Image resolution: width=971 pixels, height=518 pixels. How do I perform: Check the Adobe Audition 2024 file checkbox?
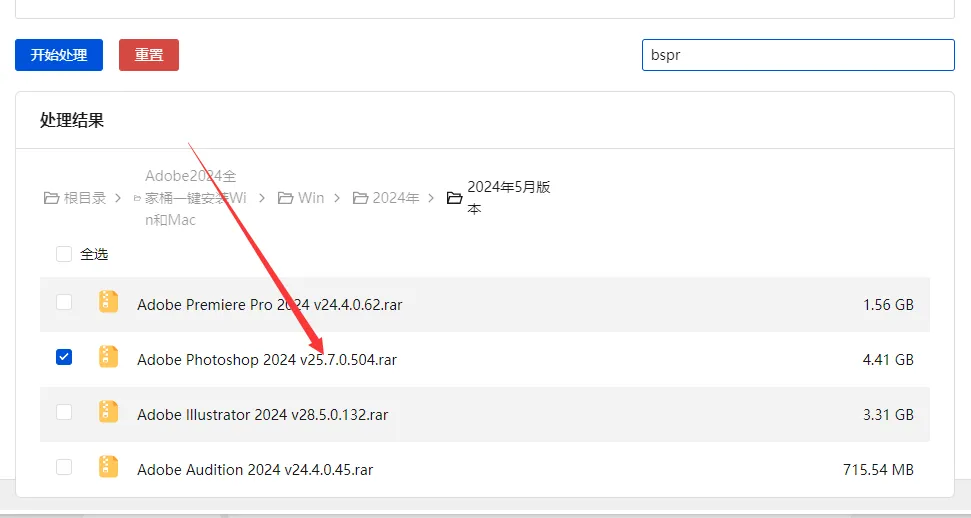[x=64, y=467]
